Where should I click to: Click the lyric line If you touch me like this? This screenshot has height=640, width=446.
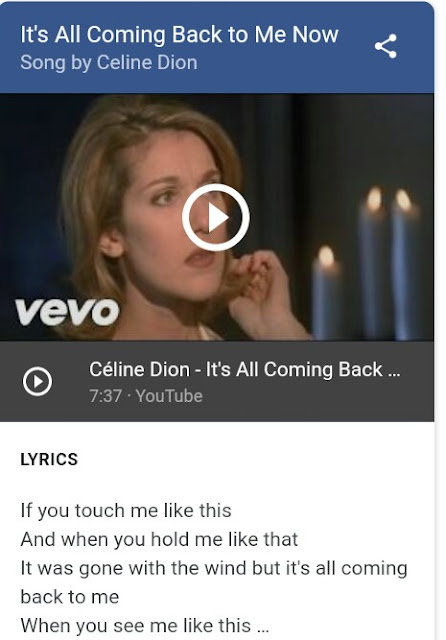[126, 511]
